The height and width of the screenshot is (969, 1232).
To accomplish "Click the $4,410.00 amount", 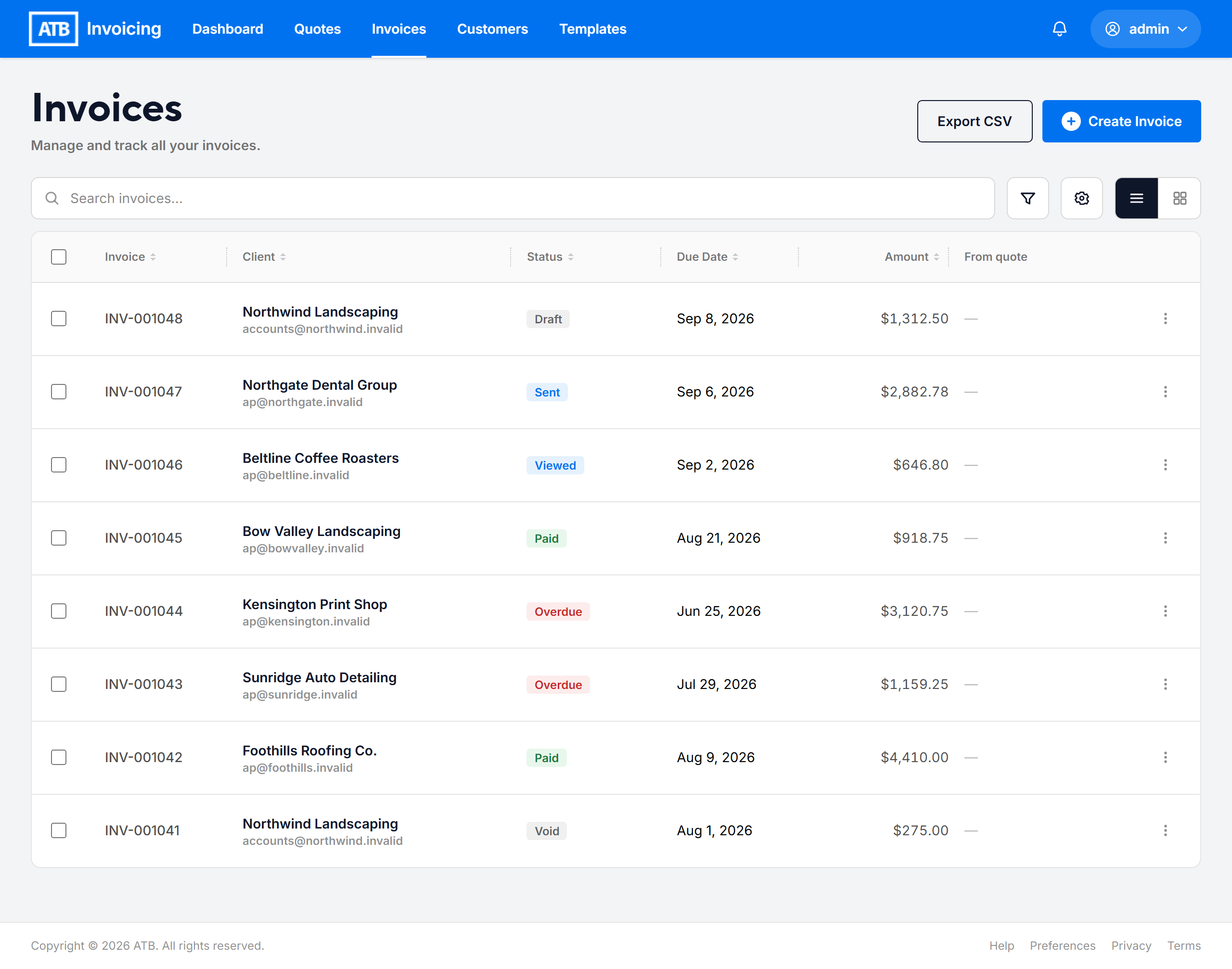I will (914, 757).
